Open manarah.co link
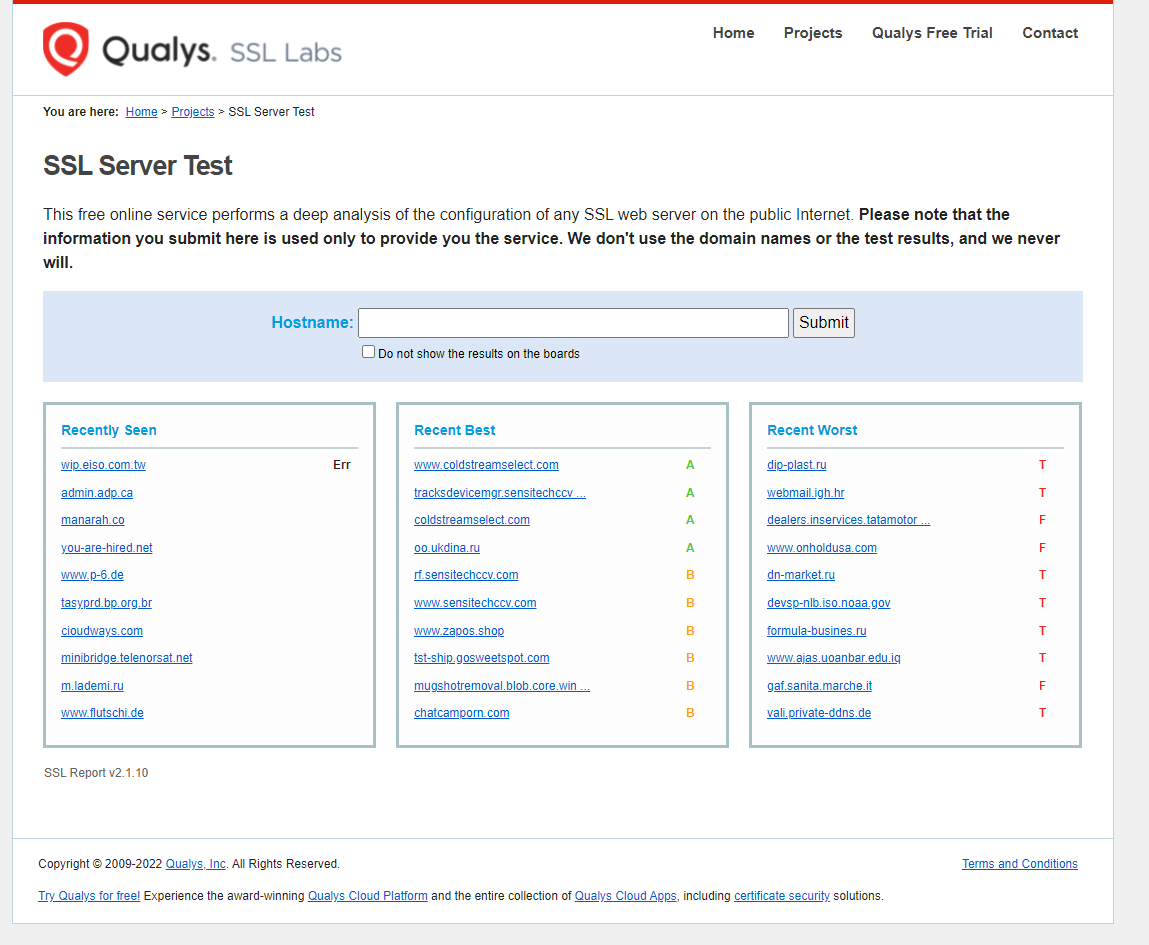Screen dimensions: 1149x945 point(92,519)
